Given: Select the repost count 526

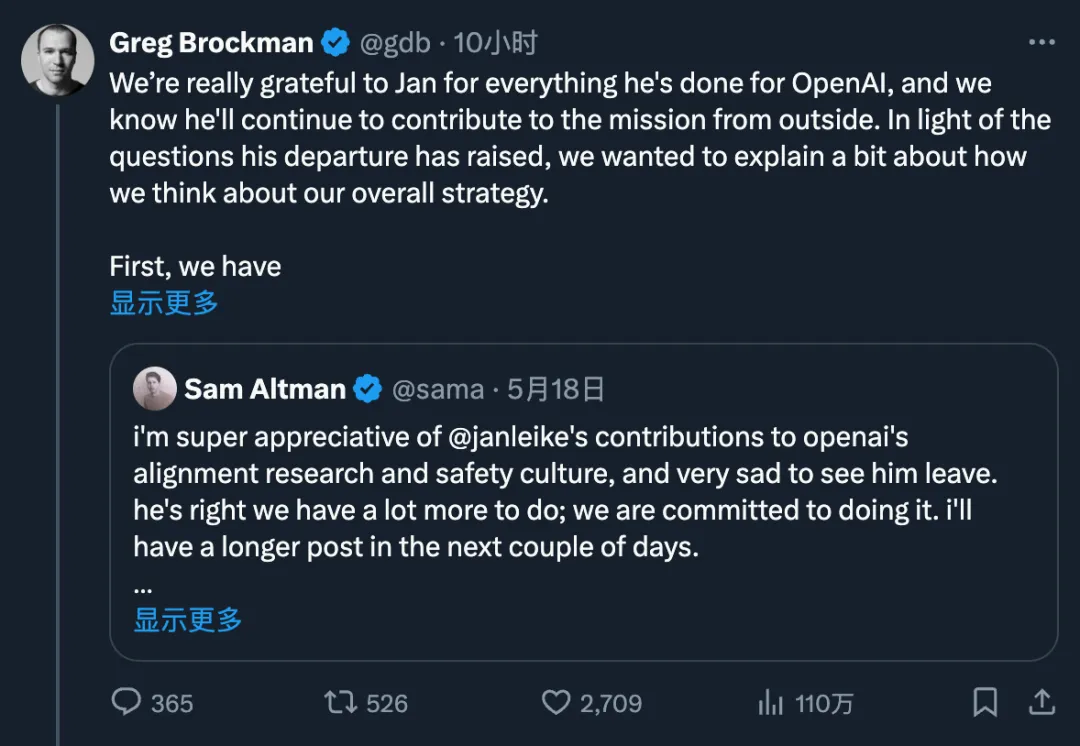Looking at the screenshot, I should coord(387,703).
